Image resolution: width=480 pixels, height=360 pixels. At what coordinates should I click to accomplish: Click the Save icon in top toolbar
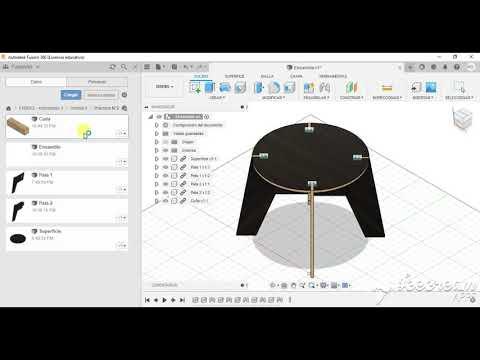174,67
